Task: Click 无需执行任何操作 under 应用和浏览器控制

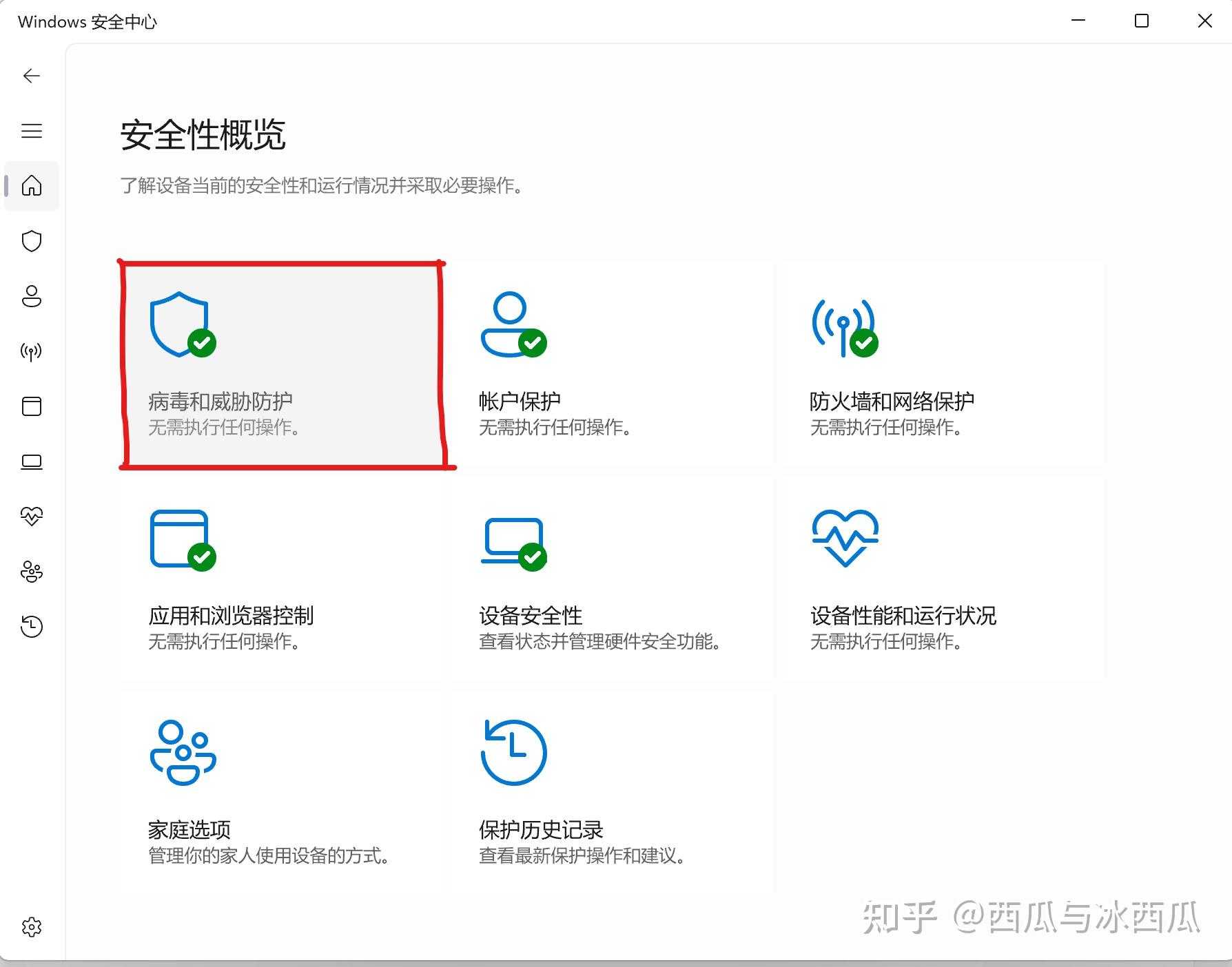Action: [224, 642]
